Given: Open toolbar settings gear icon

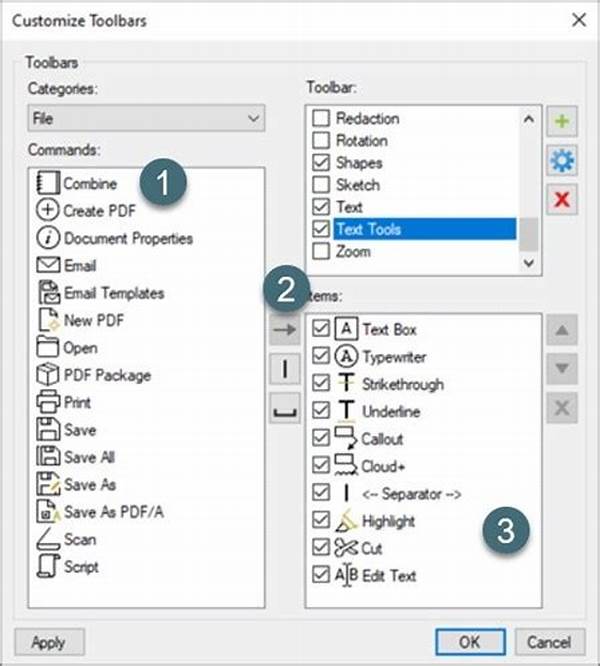Looking at the screenshot, I should [562, 162].
